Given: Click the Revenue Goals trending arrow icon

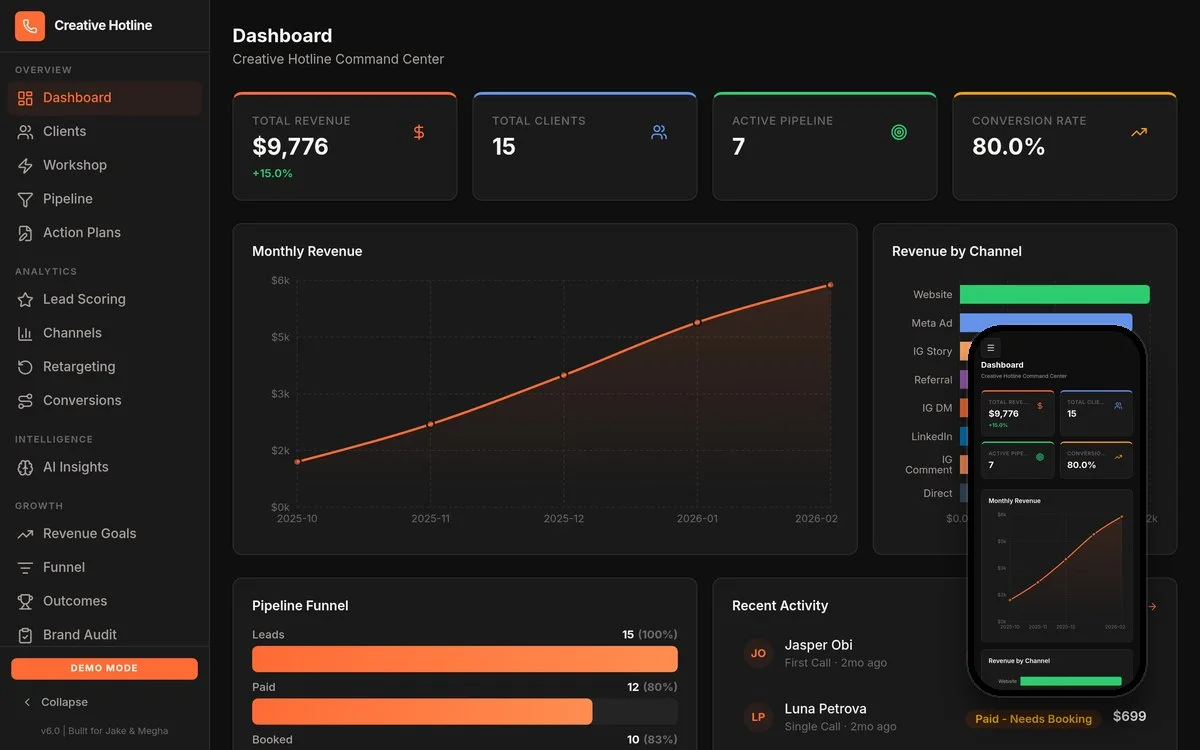Looking at the screenshot, I should pyautogui.click(x=25, y=534).
